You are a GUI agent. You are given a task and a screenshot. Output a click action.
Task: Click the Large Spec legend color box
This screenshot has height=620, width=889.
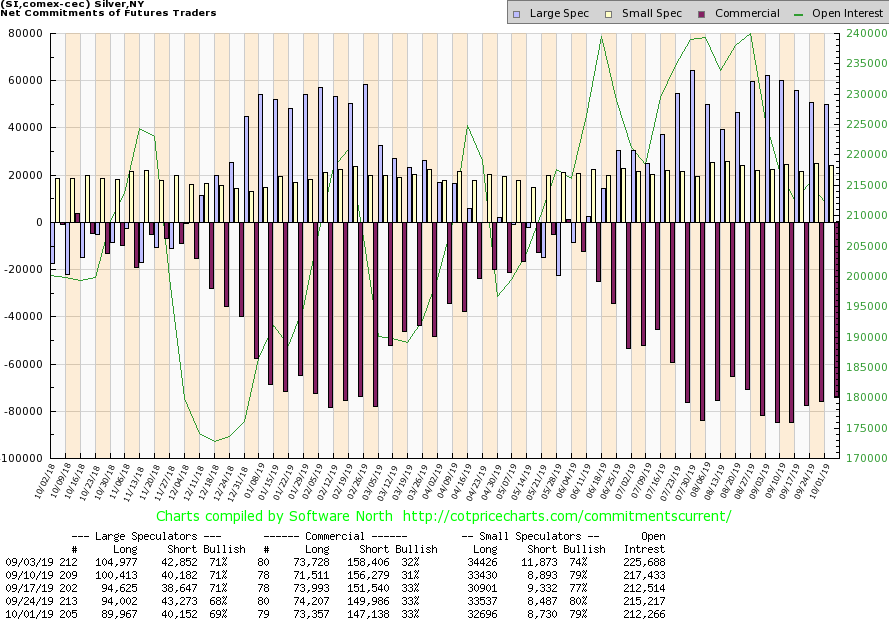coord(515,14)
